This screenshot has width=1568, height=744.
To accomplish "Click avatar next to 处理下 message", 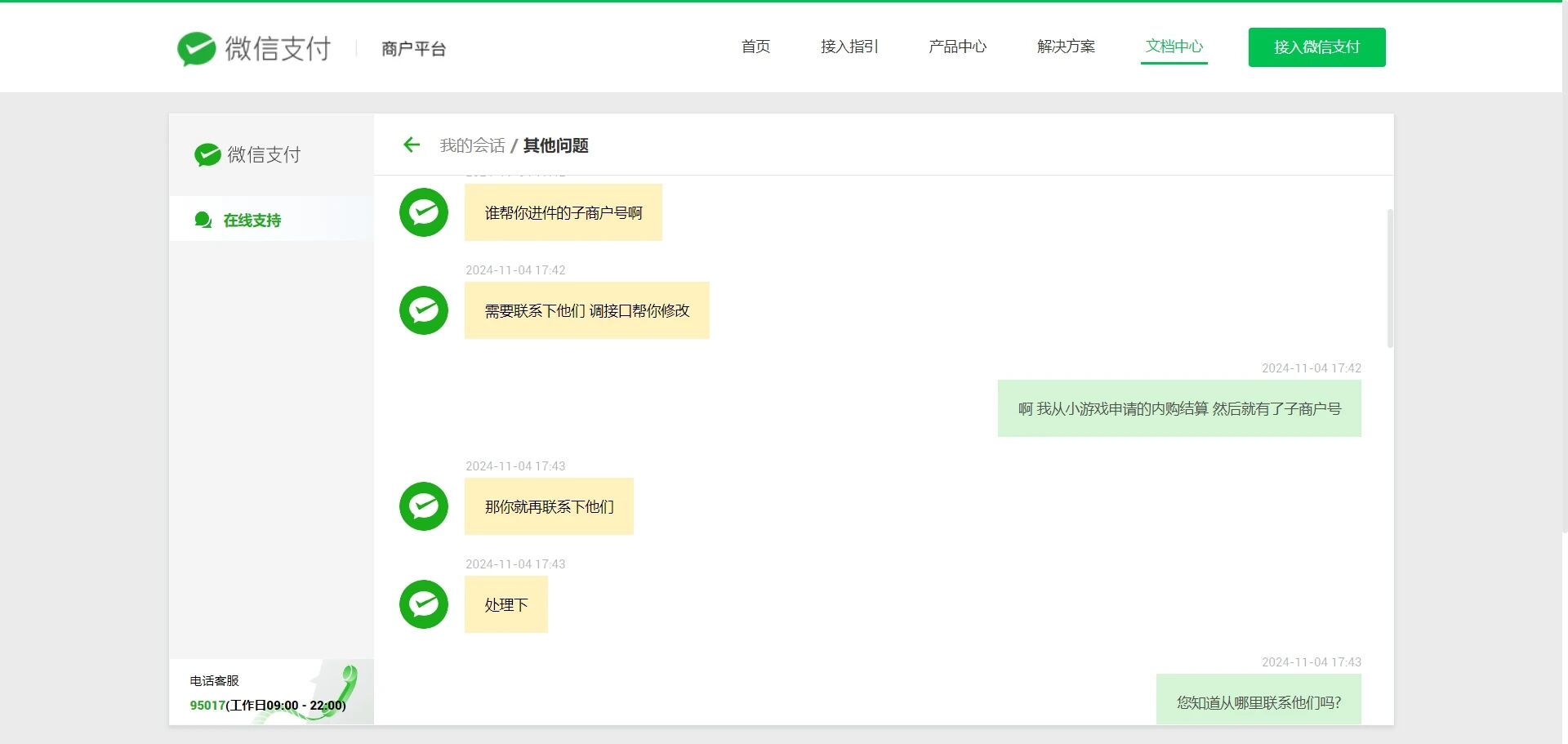I will pos(424,604).
